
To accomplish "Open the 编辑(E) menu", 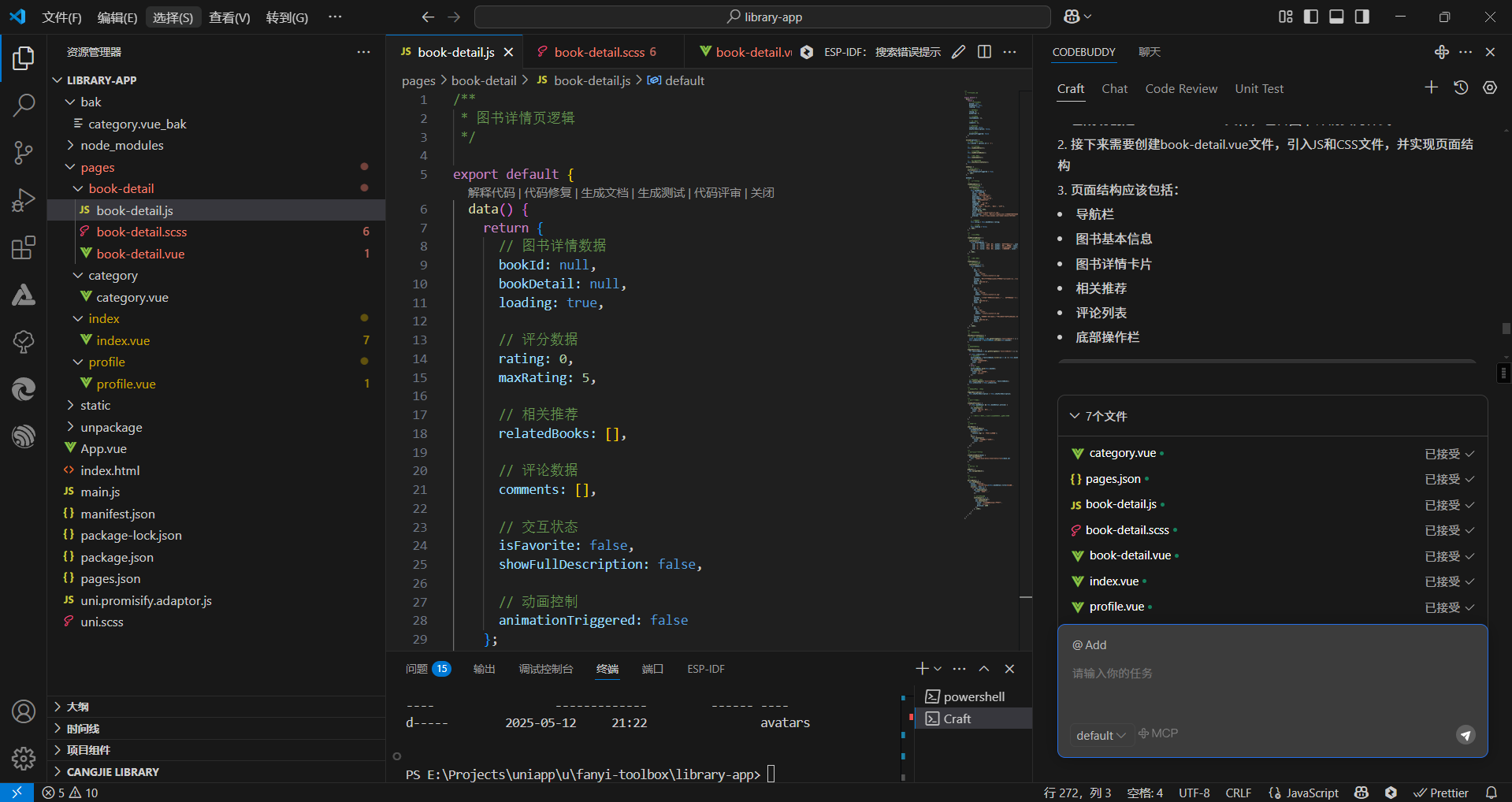I will pos(117,17).
